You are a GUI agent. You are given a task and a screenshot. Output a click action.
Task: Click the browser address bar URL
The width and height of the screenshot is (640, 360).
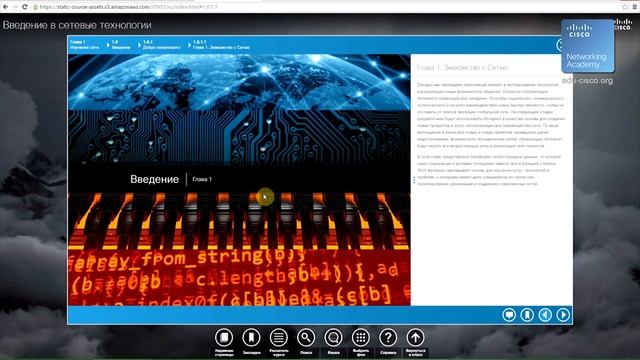[x=129, y=7]
